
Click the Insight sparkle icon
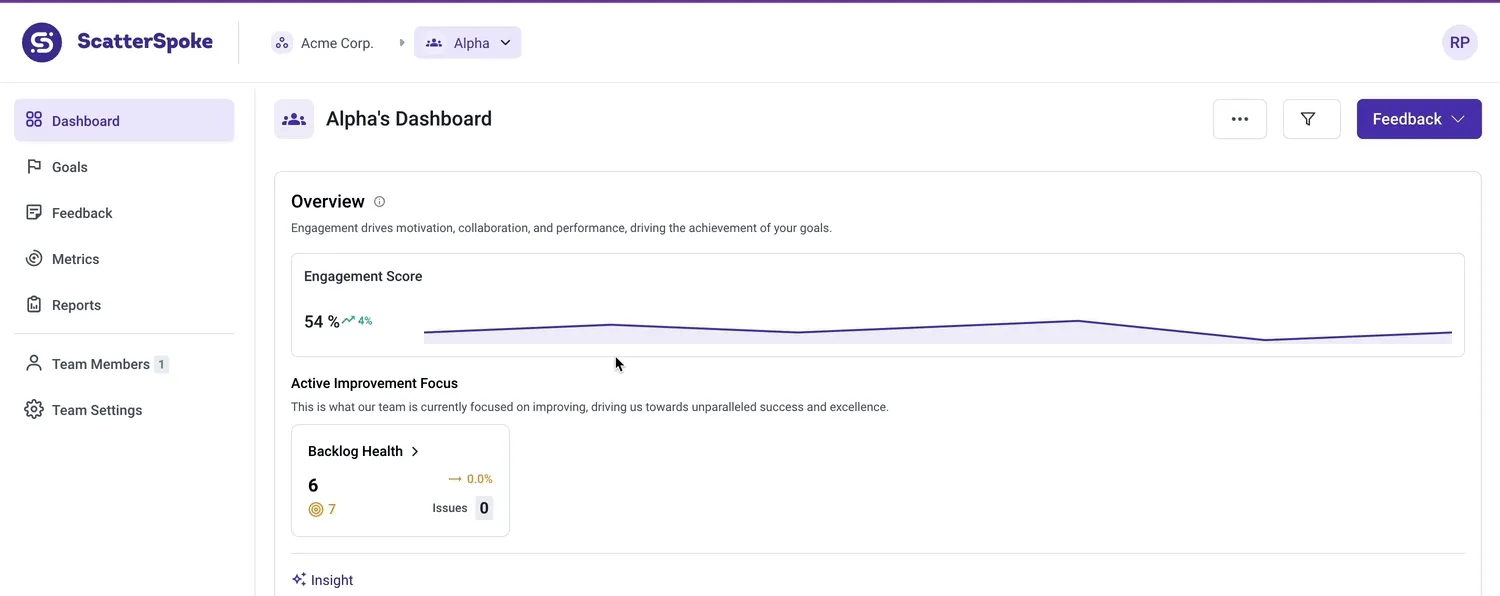click(x=299, y=580)
